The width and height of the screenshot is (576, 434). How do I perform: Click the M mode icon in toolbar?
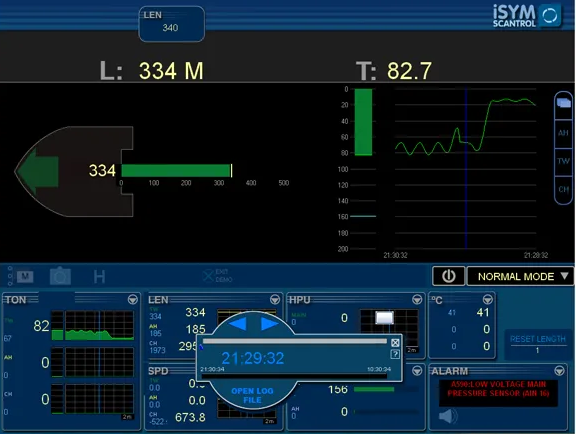25,276
